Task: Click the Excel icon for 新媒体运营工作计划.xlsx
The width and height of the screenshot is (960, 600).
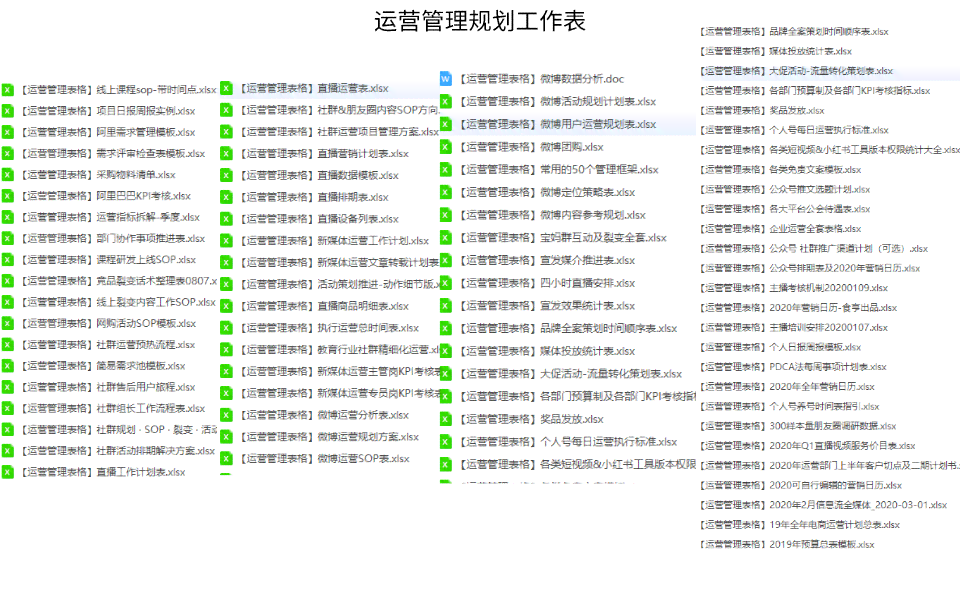Action: pyautogui.click(x=227, y=241)
